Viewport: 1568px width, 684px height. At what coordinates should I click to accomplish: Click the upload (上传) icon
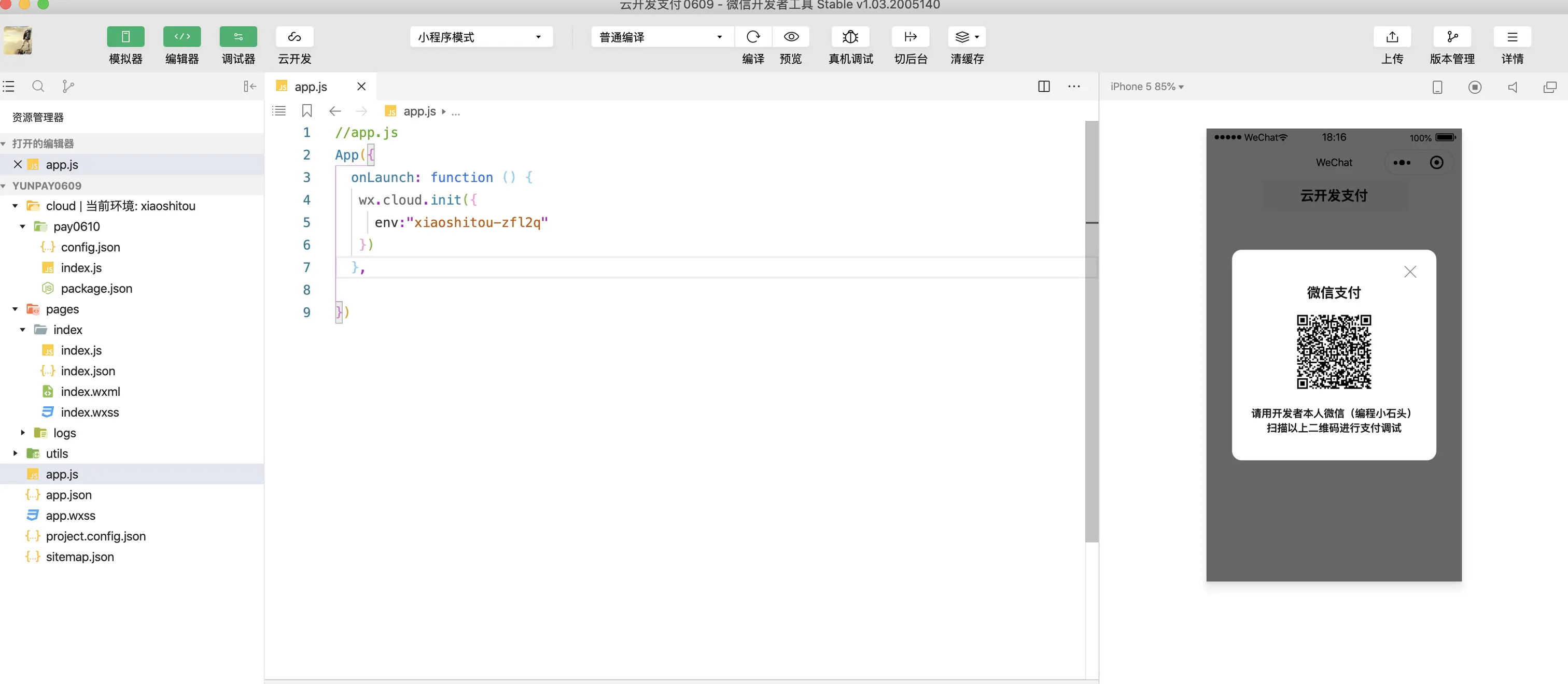coord(1392,37)
